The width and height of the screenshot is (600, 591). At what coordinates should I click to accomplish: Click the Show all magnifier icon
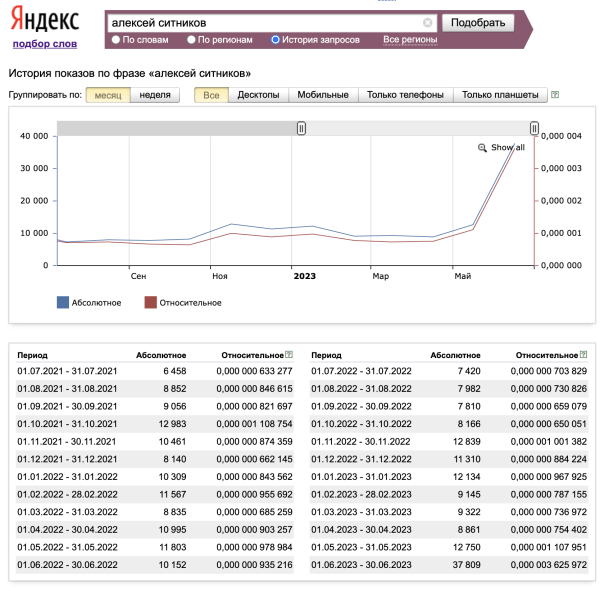pyautogui.click(x=482, y=147)
